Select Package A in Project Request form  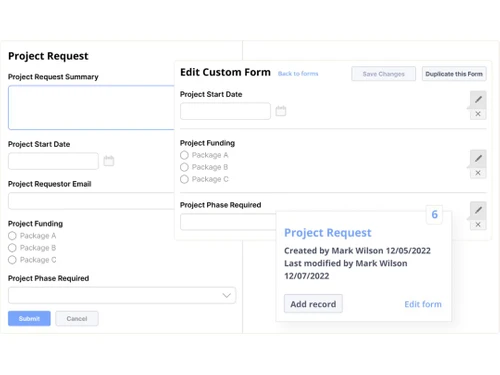12,236
